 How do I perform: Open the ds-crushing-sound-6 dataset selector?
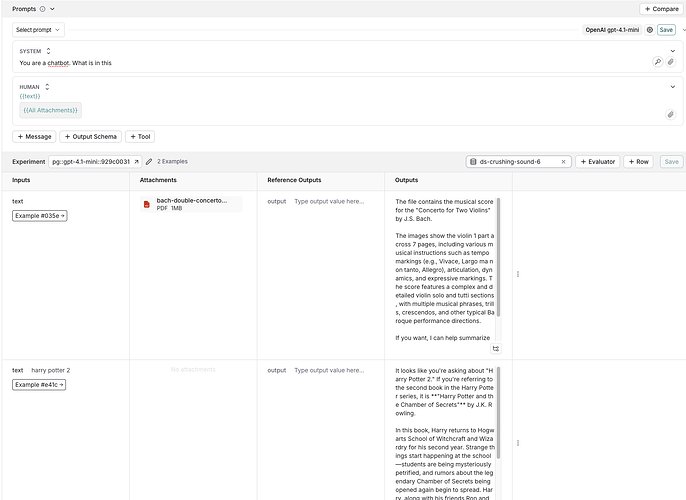518,161
